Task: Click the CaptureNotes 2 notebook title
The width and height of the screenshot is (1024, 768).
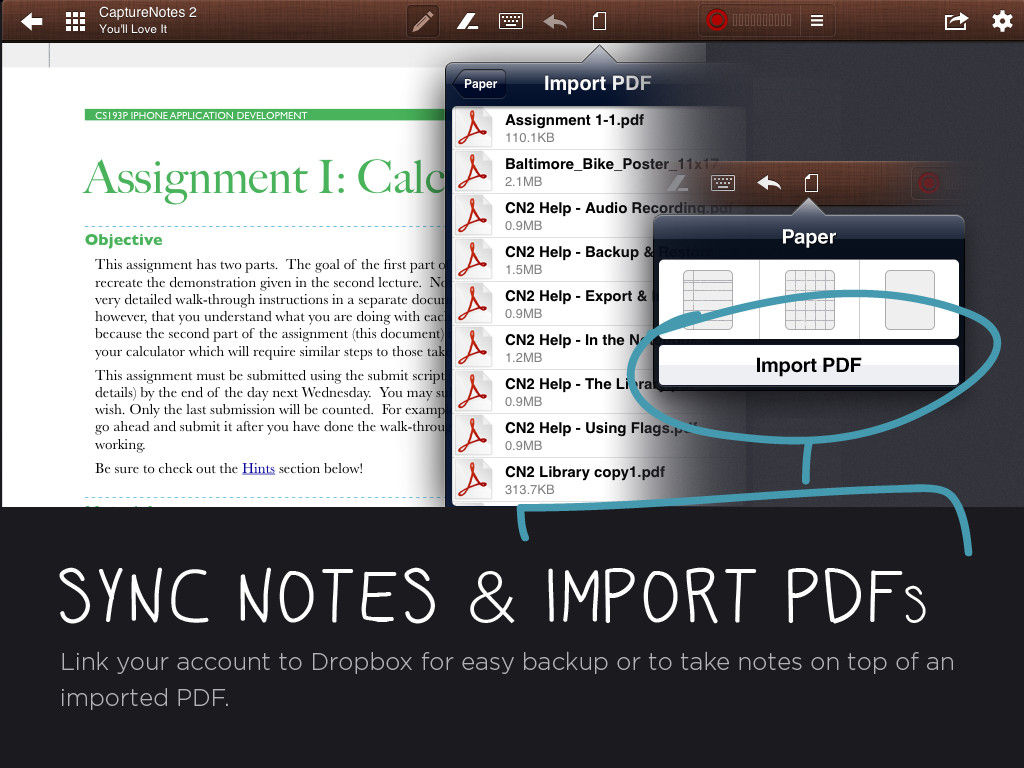Action: tap(148, 12)
